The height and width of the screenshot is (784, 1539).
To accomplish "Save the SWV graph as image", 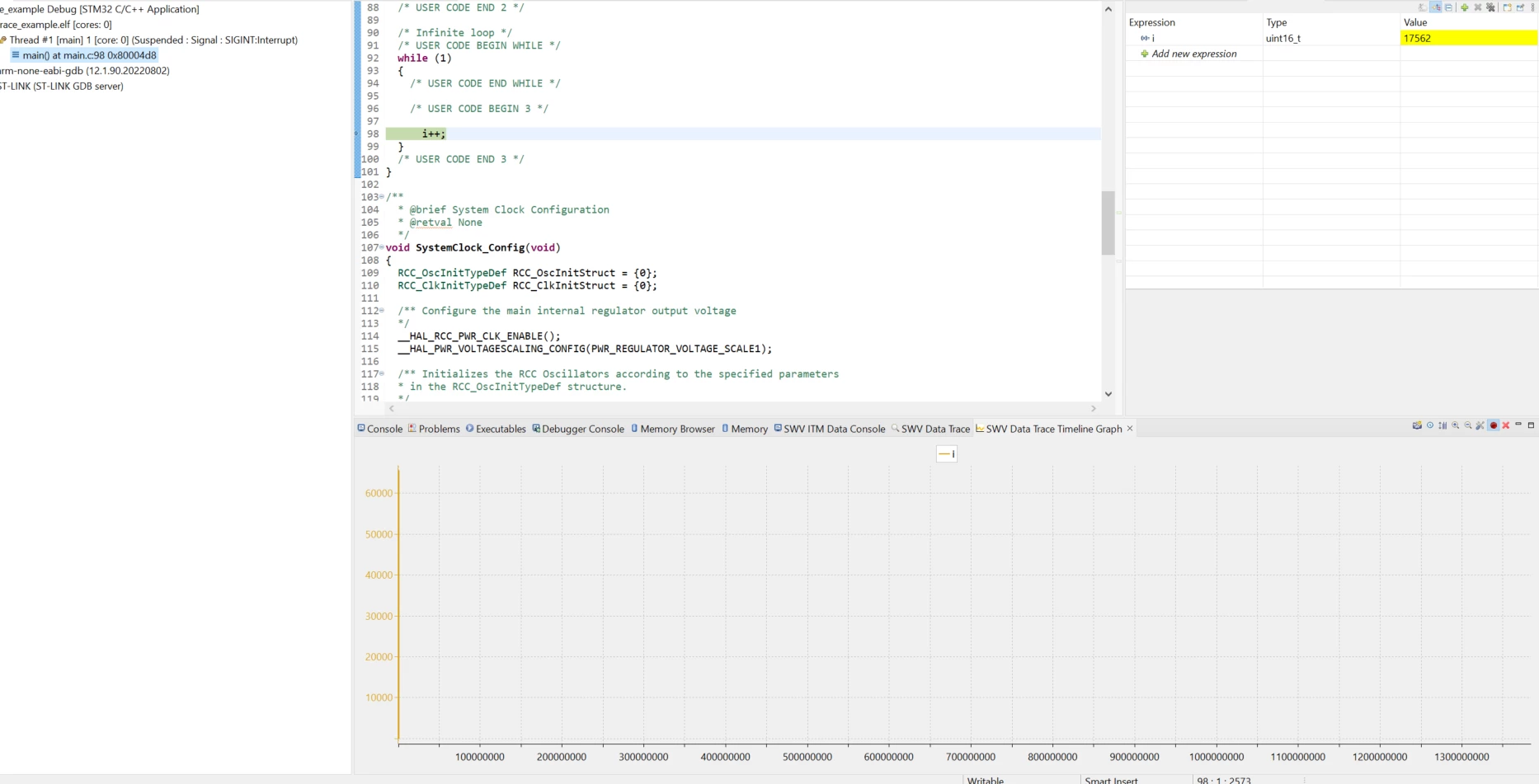I will point(1417,425).
